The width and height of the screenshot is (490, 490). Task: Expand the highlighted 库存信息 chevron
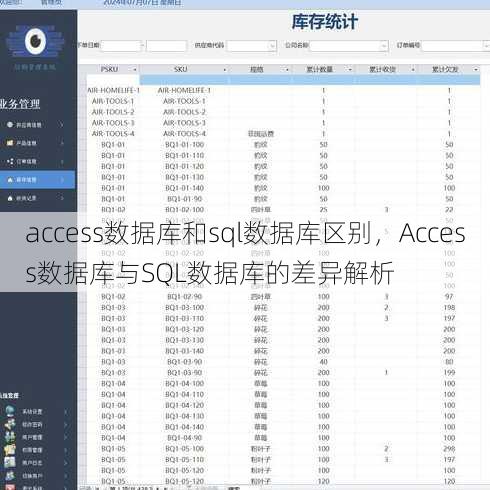click(62, 180)
